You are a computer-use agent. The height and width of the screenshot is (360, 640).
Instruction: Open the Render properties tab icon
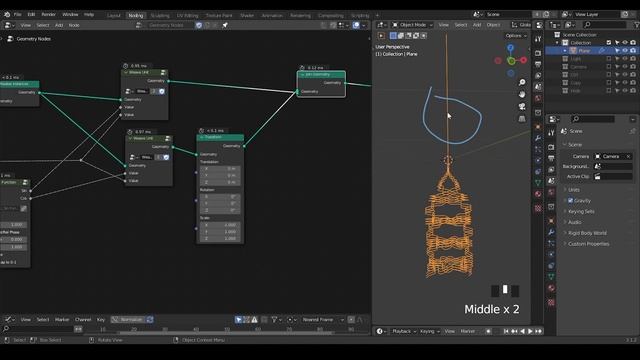[551, 147]
